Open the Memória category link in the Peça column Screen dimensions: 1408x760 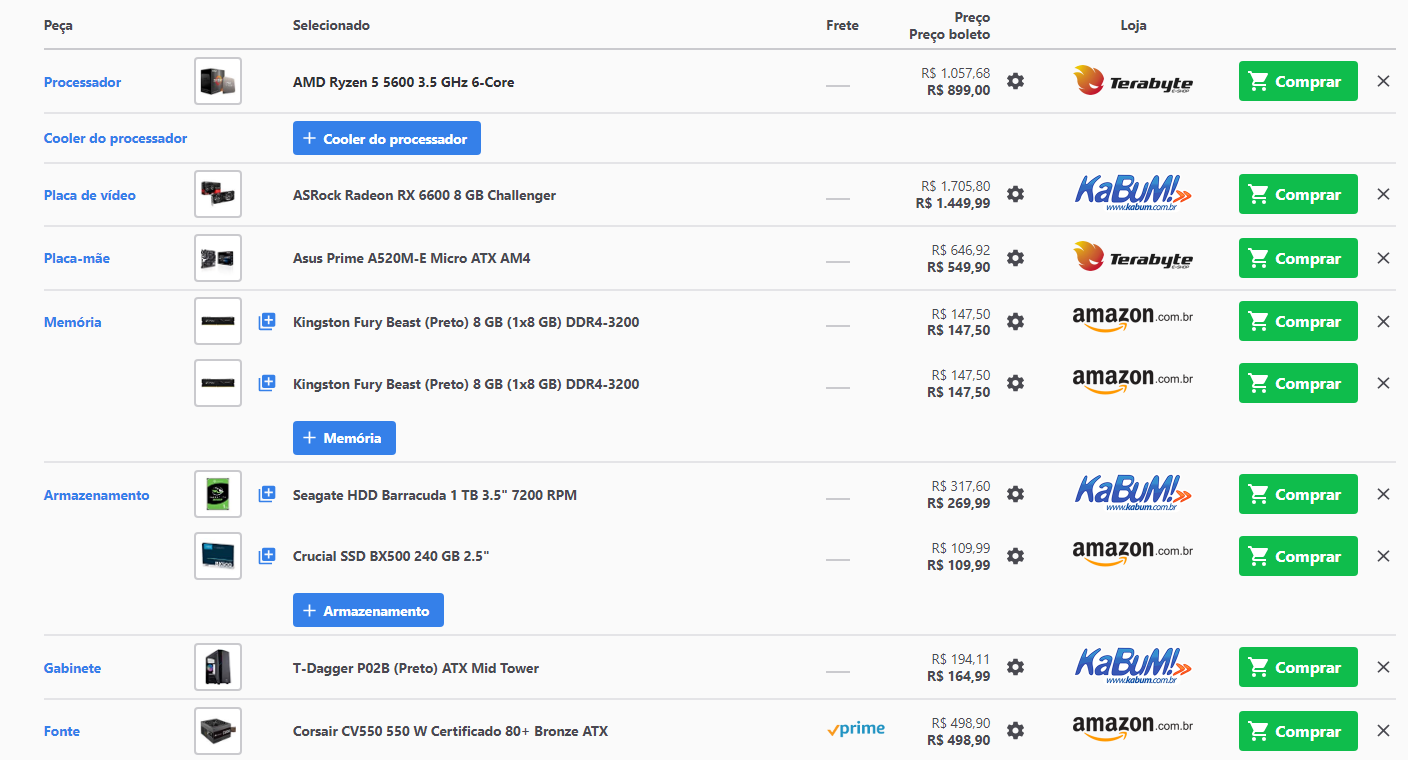click(x=73, y=322)
